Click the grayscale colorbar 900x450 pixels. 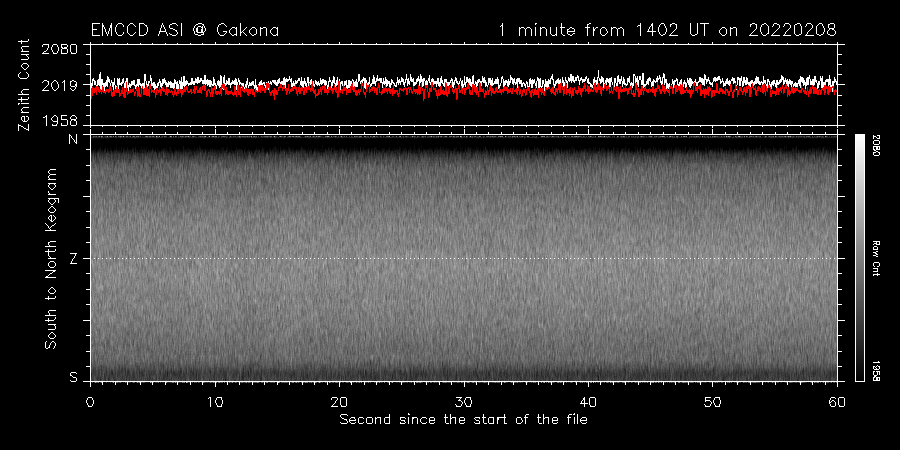859,258
